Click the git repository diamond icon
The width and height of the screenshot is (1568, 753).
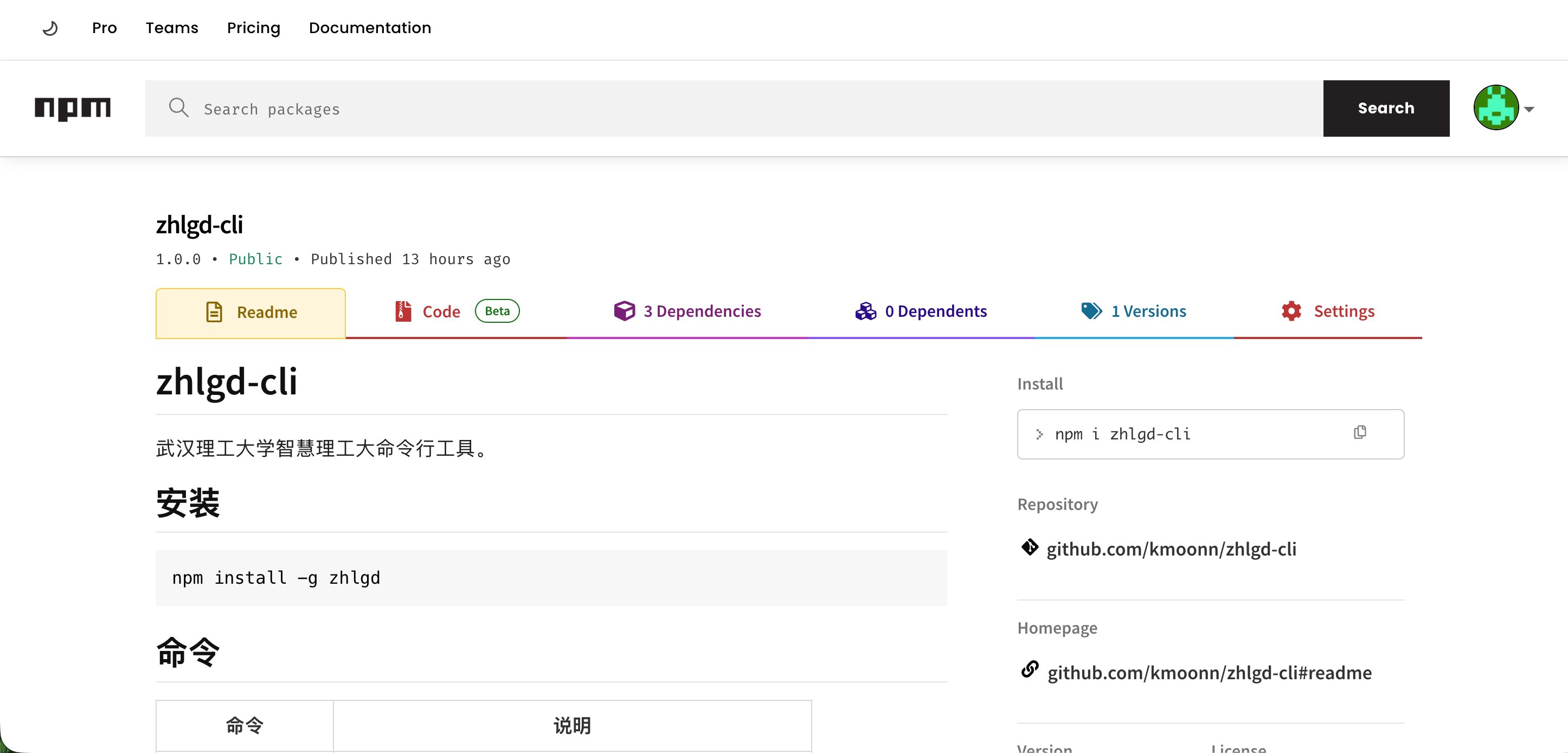(x=1029, y=547)
